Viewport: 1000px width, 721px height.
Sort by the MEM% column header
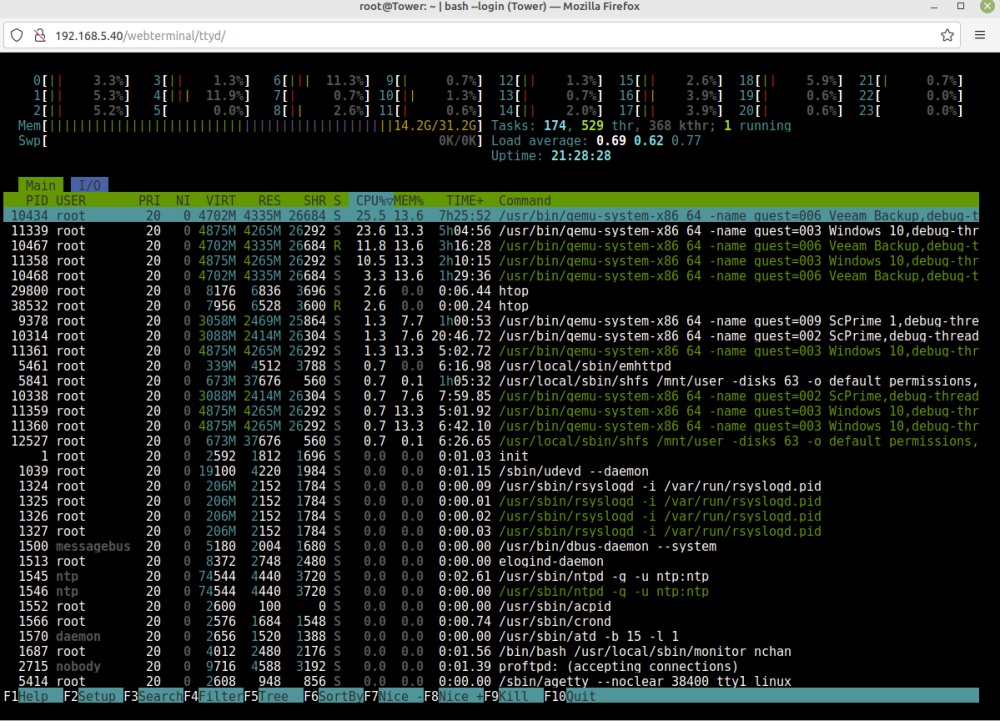pyautogui.click(x=409, y=200)
